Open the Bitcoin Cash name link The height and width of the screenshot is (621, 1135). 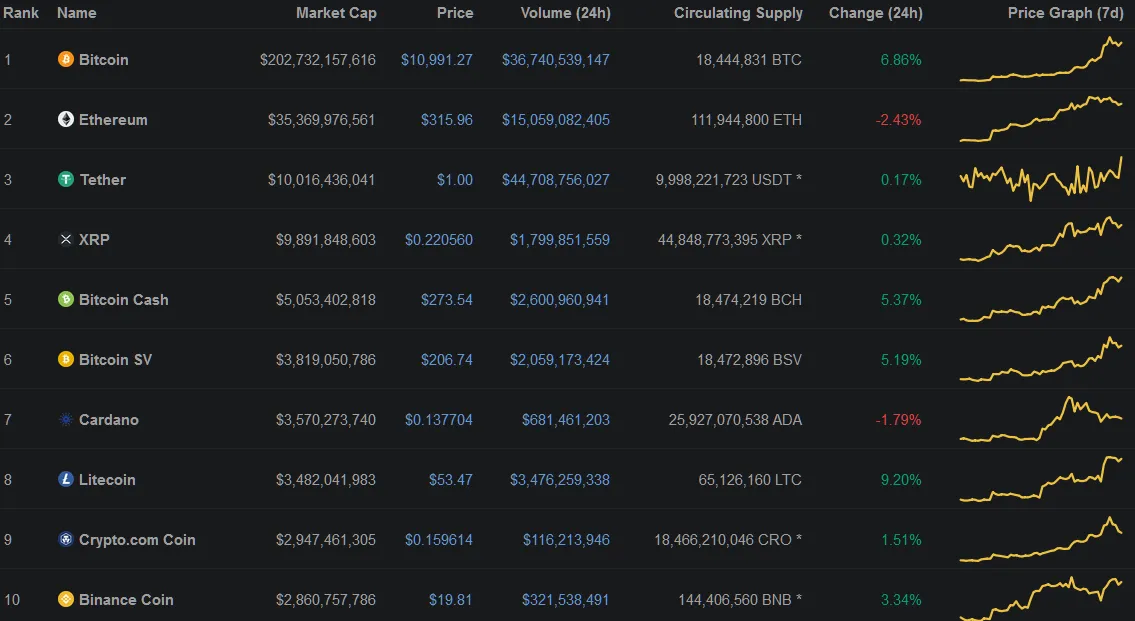[x=124, y=300]
